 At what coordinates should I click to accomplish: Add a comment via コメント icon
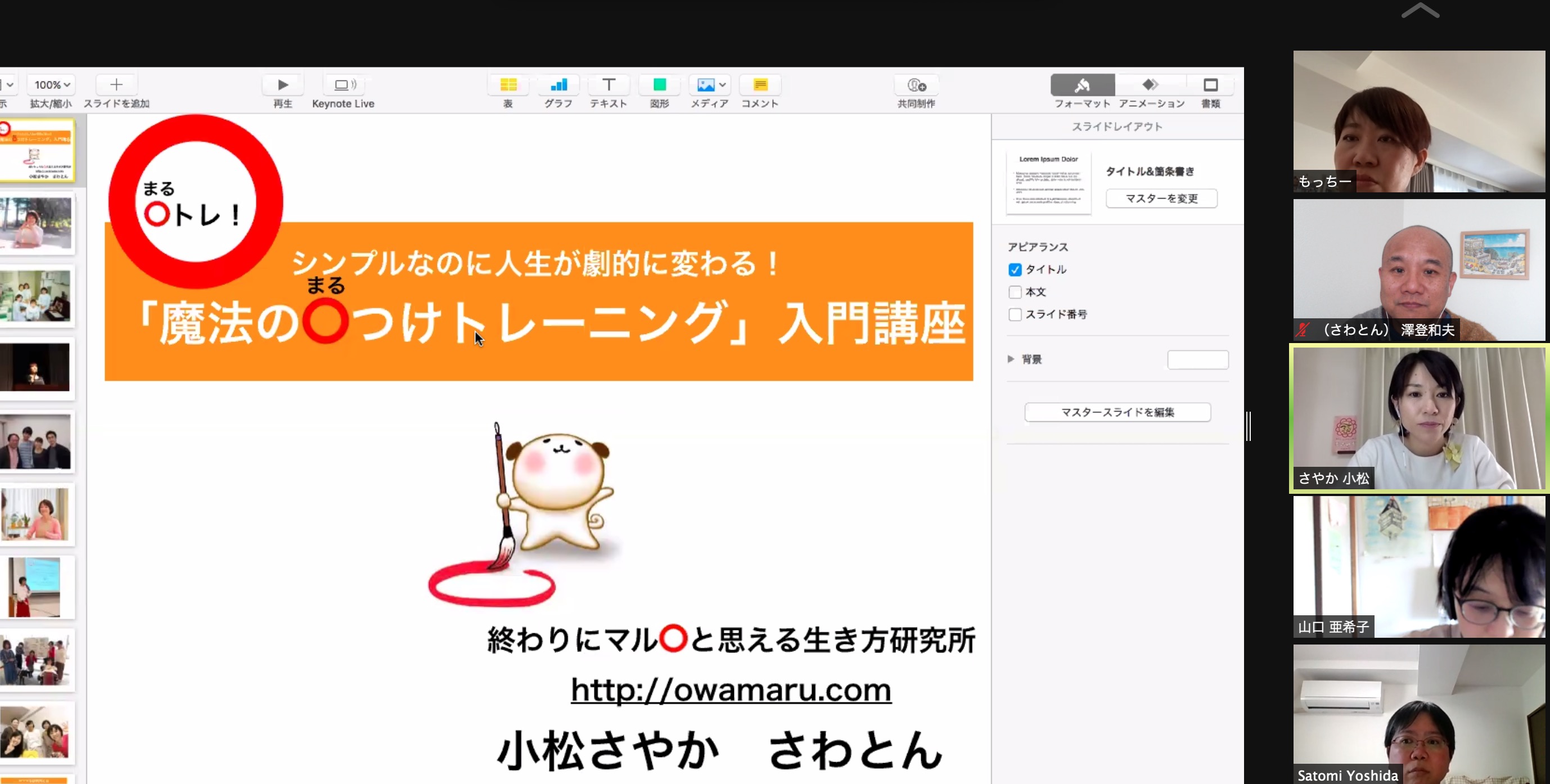[x=760, y=85]
